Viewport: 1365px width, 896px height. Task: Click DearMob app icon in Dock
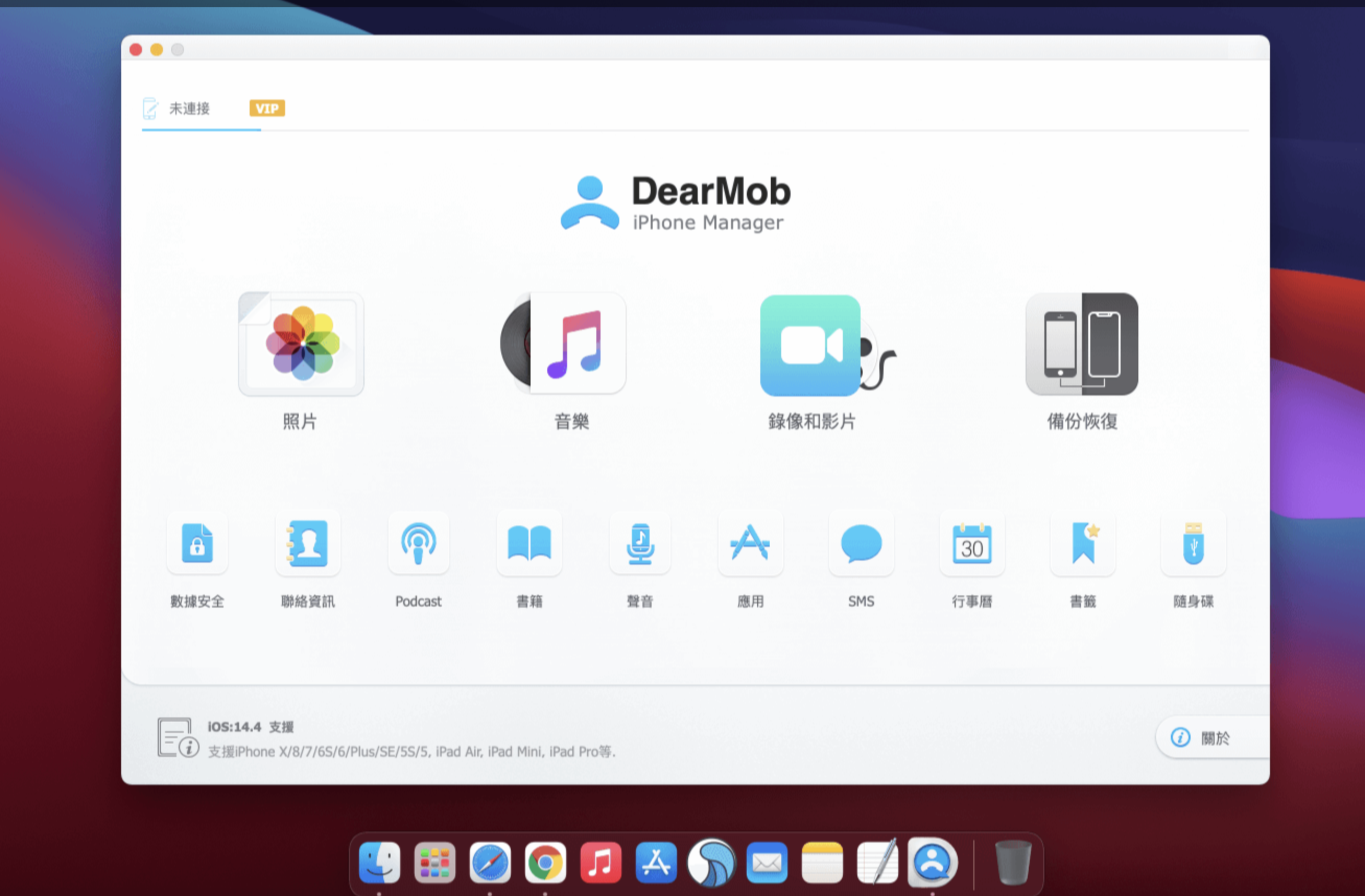point(933,862)
